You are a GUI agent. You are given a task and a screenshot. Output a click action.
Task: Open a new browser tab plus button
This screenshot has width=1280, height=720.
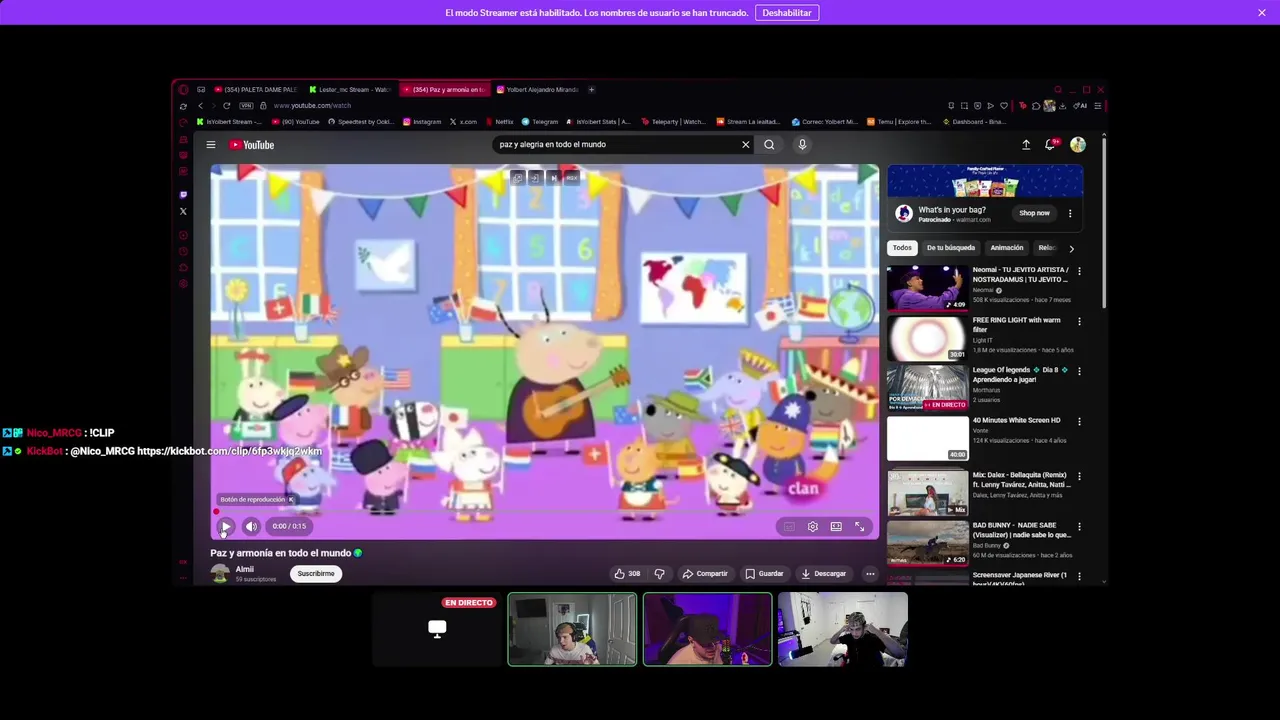tap(591, 90)
